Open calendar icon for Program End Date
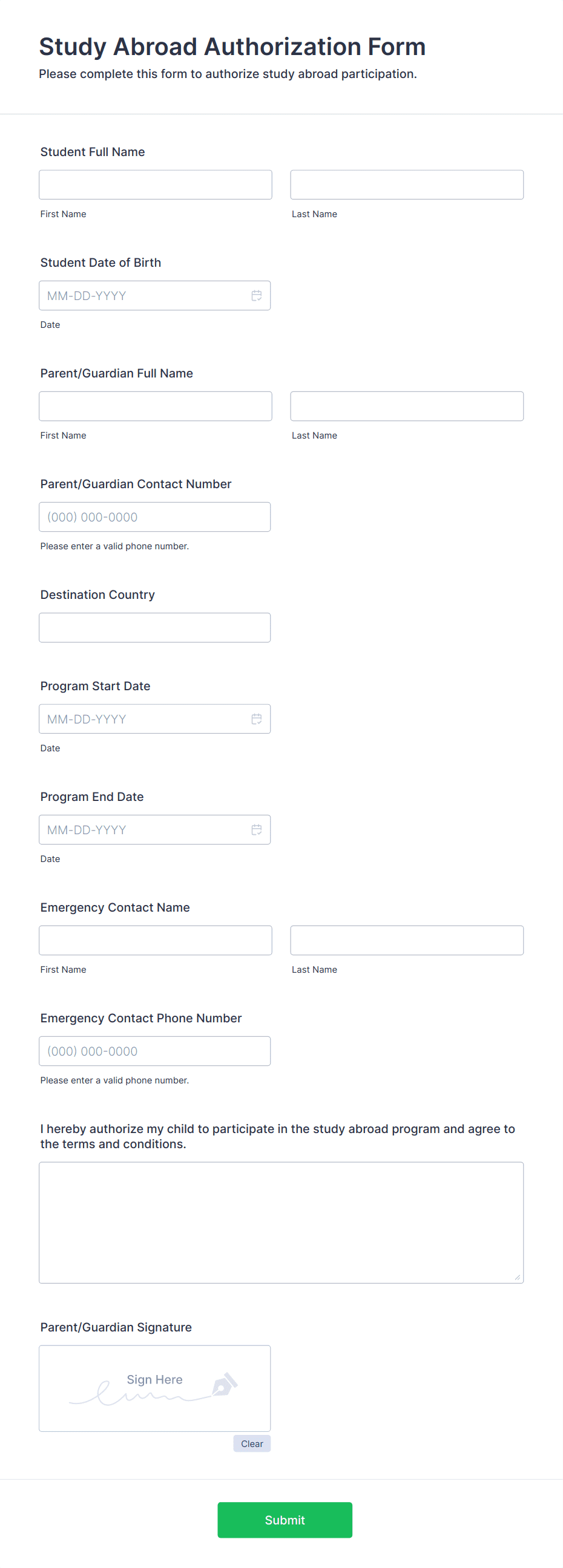Screen dimensions: 563x1568 click(x=257, y=829)
